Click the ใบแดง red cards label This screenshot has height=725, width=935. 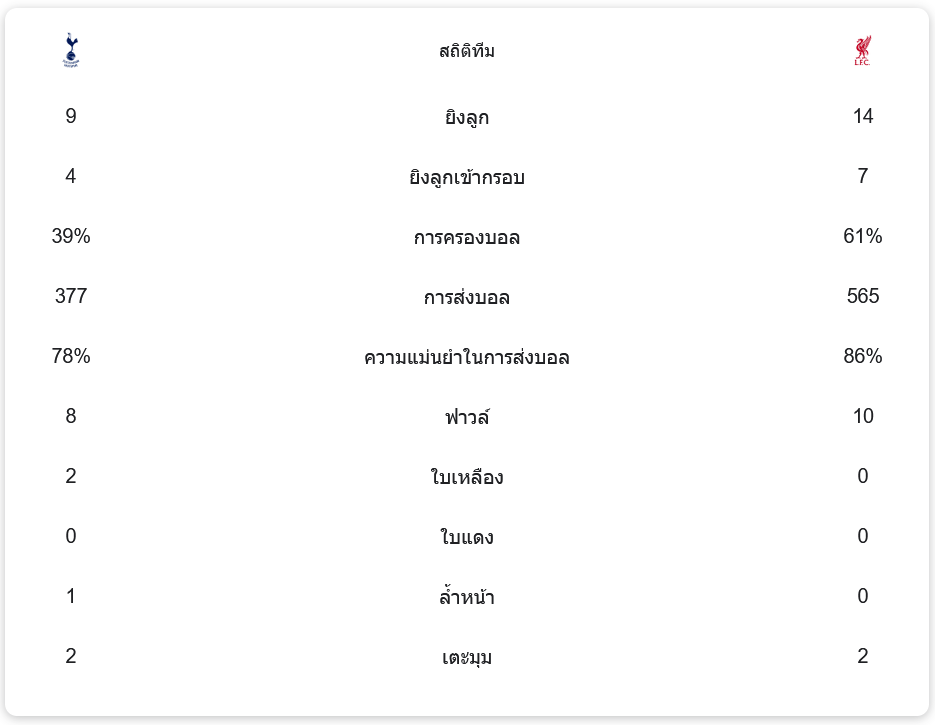[467, 538]
